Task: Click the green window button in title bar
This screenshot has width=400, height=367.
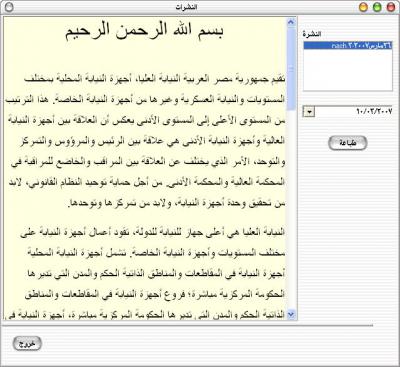Action: point(377,7)
